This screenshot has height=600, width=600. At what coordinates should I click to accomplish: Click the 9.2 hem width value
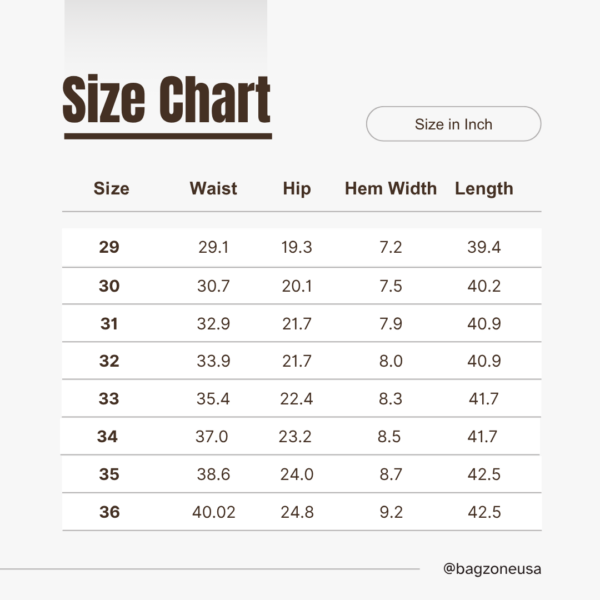[391, 512]
